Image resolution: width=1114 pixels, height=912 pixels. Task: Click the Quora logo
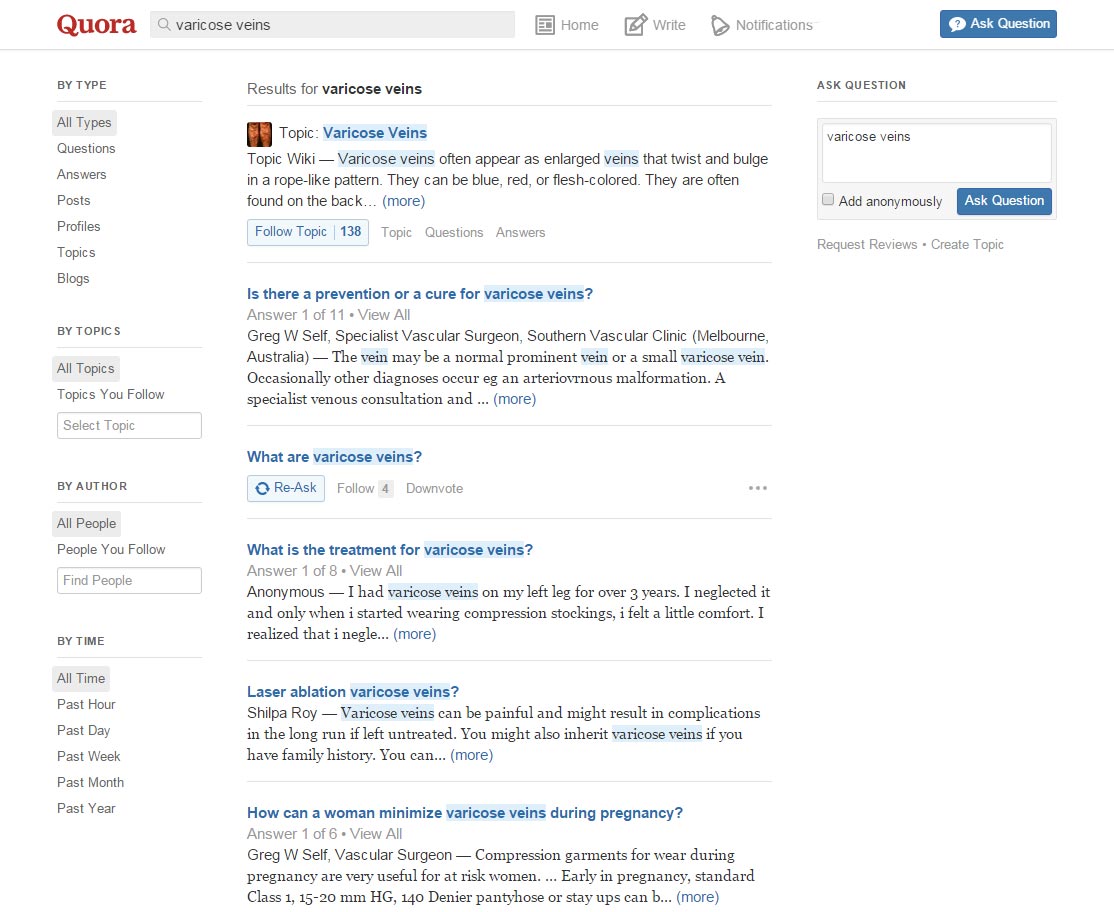pyautogui.click(x=96, y=25)
